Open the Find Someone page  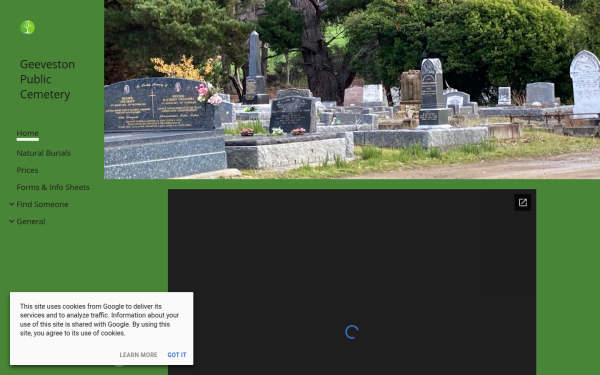point(42,204)
